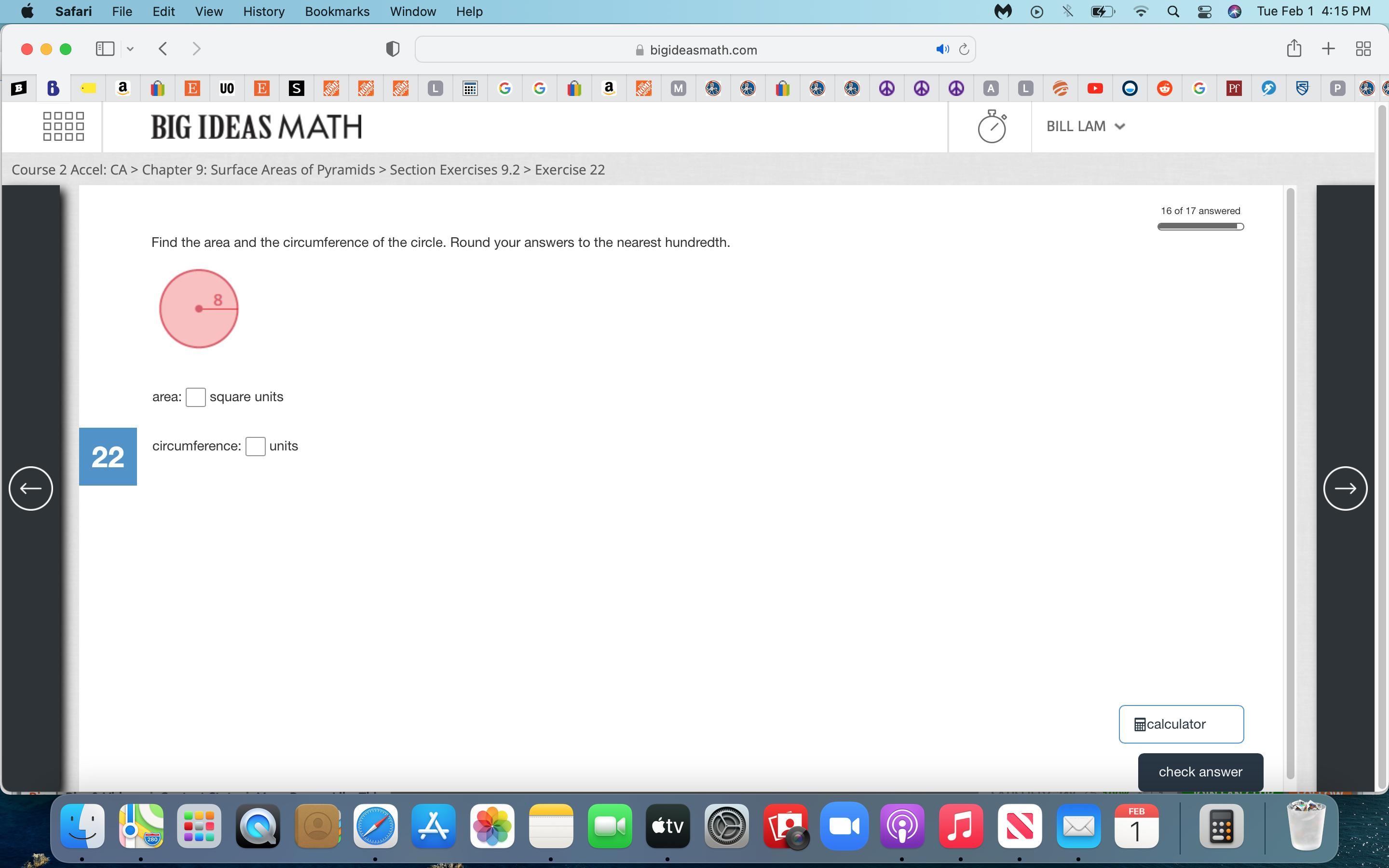Screen dimensions: 1389x868
Task: Show the Safari tab overview icon
Action: pos(1363,49)
